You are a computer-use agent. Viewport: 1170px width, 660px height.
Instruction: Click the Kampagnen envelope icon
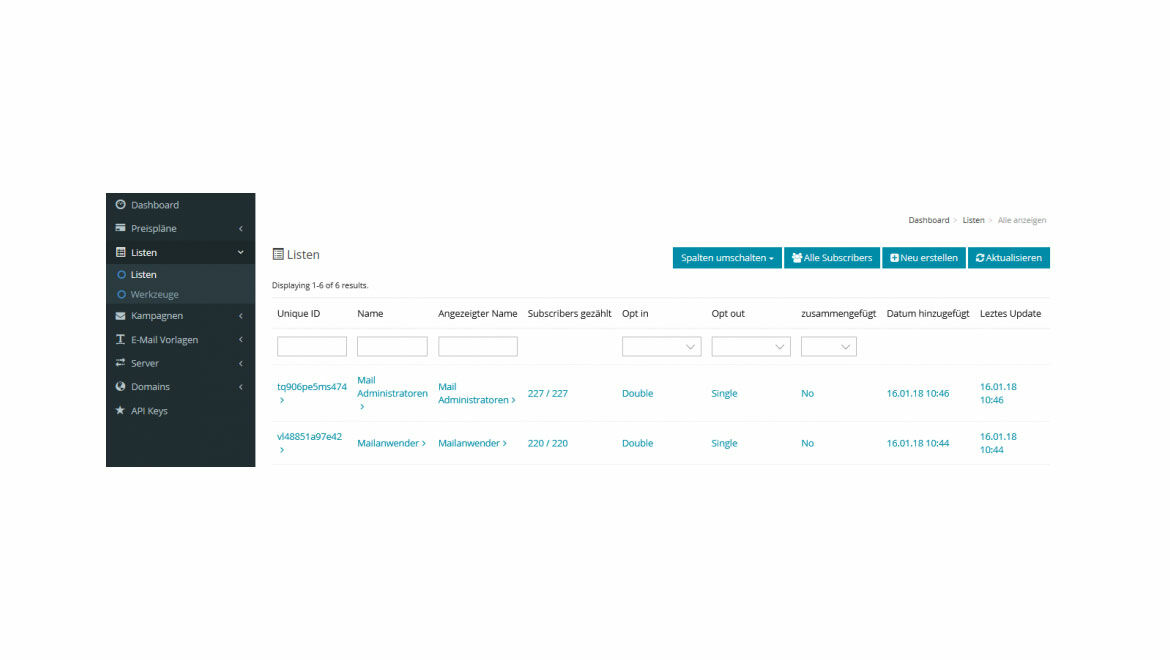(120, 315)
